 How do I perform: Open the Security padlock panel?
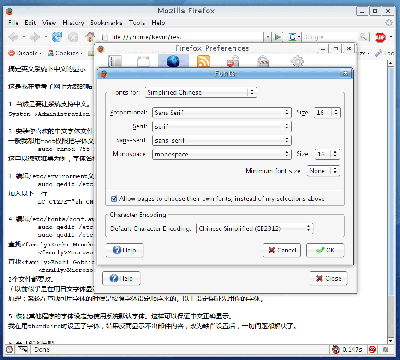click(x=263, y=61)
